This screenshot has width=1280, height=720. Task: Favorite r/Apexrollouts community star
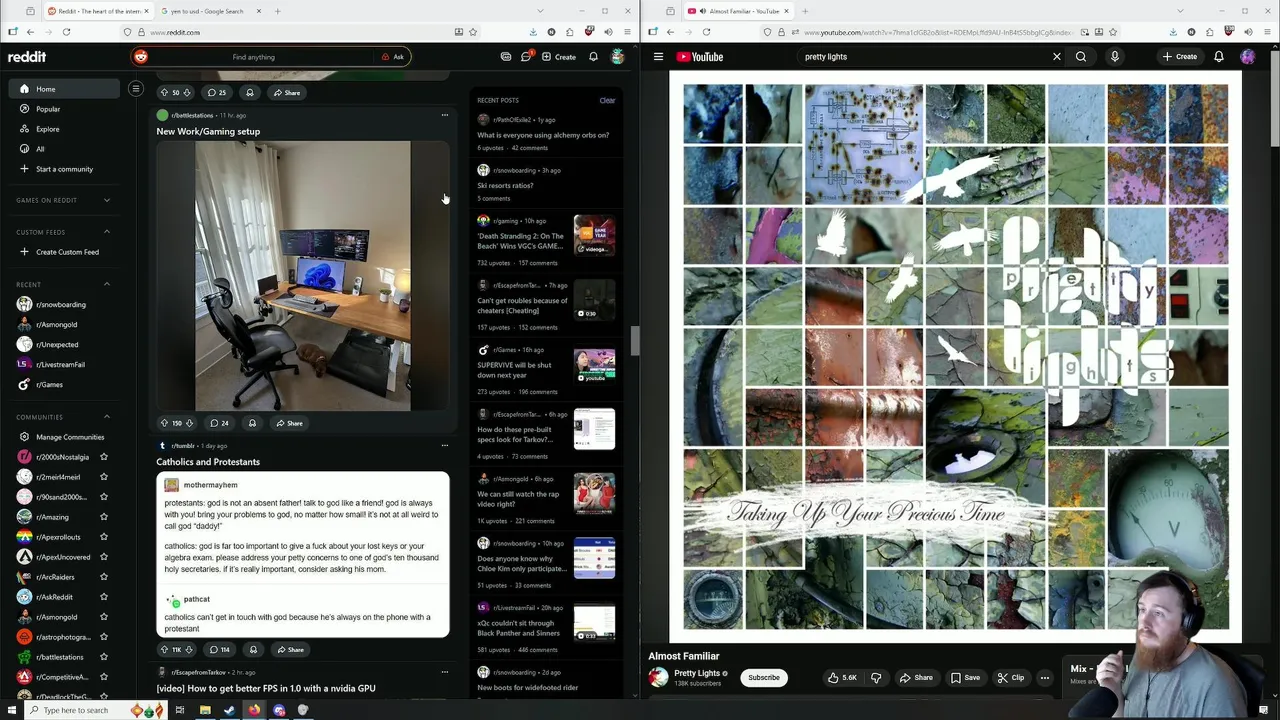point(103,537)
